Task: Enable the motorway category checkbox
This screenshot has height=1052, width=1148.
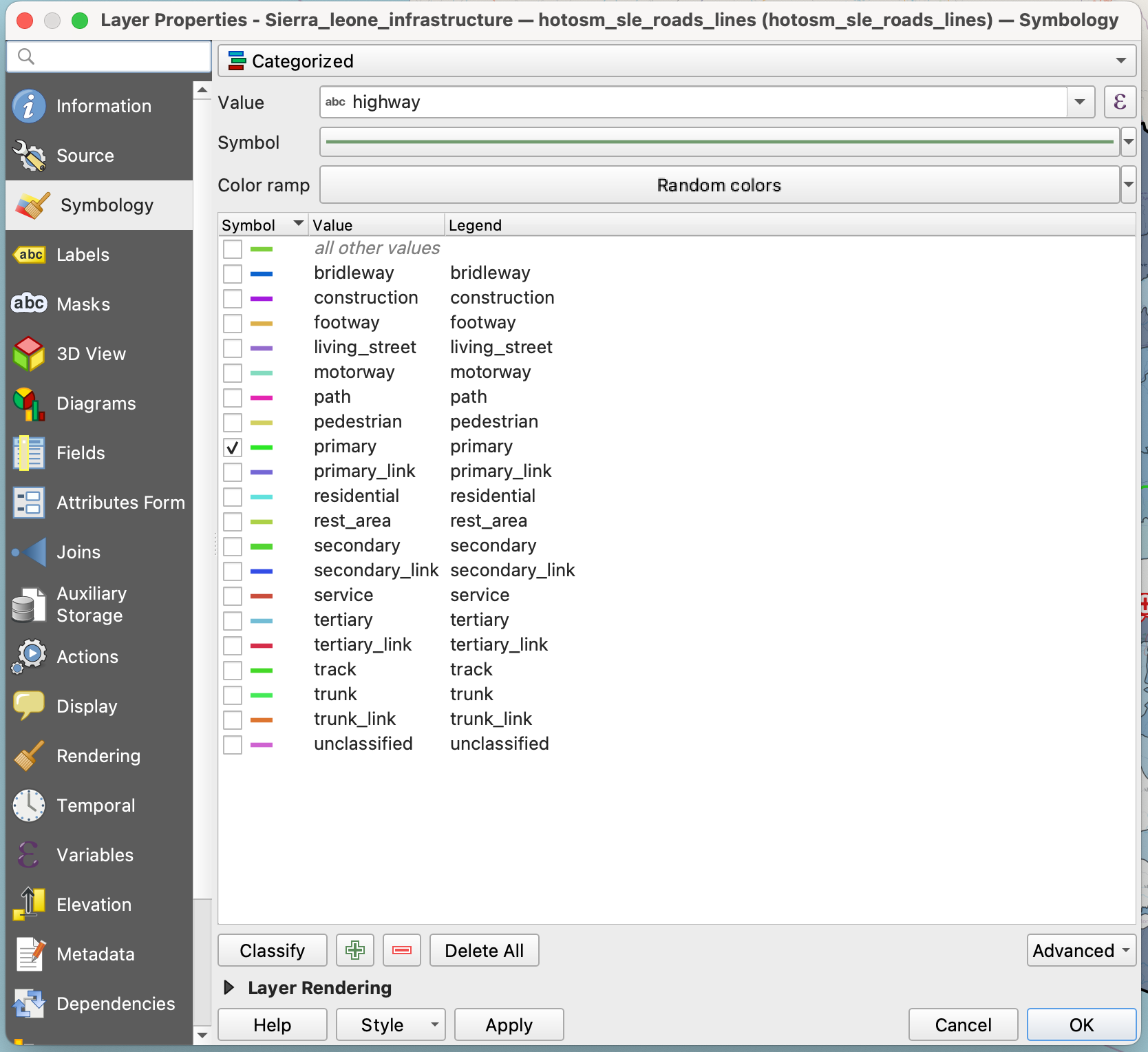Action: 233,373
